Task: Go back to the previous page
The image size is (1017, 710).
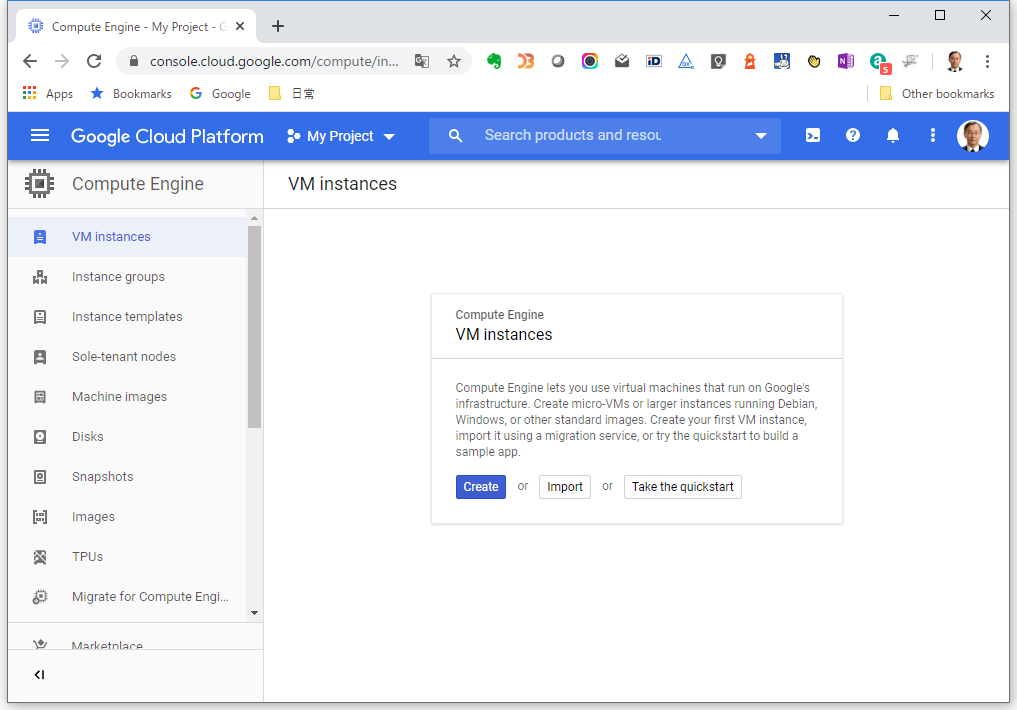Action: [30, 61]
